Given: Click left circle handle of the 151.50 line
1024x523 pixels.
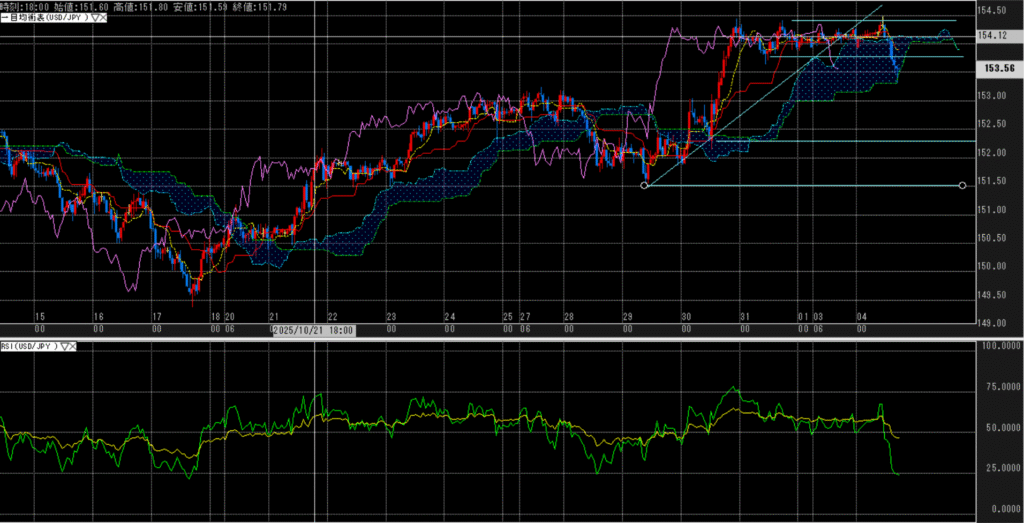Looking at the screenshot, I should 644,185.
